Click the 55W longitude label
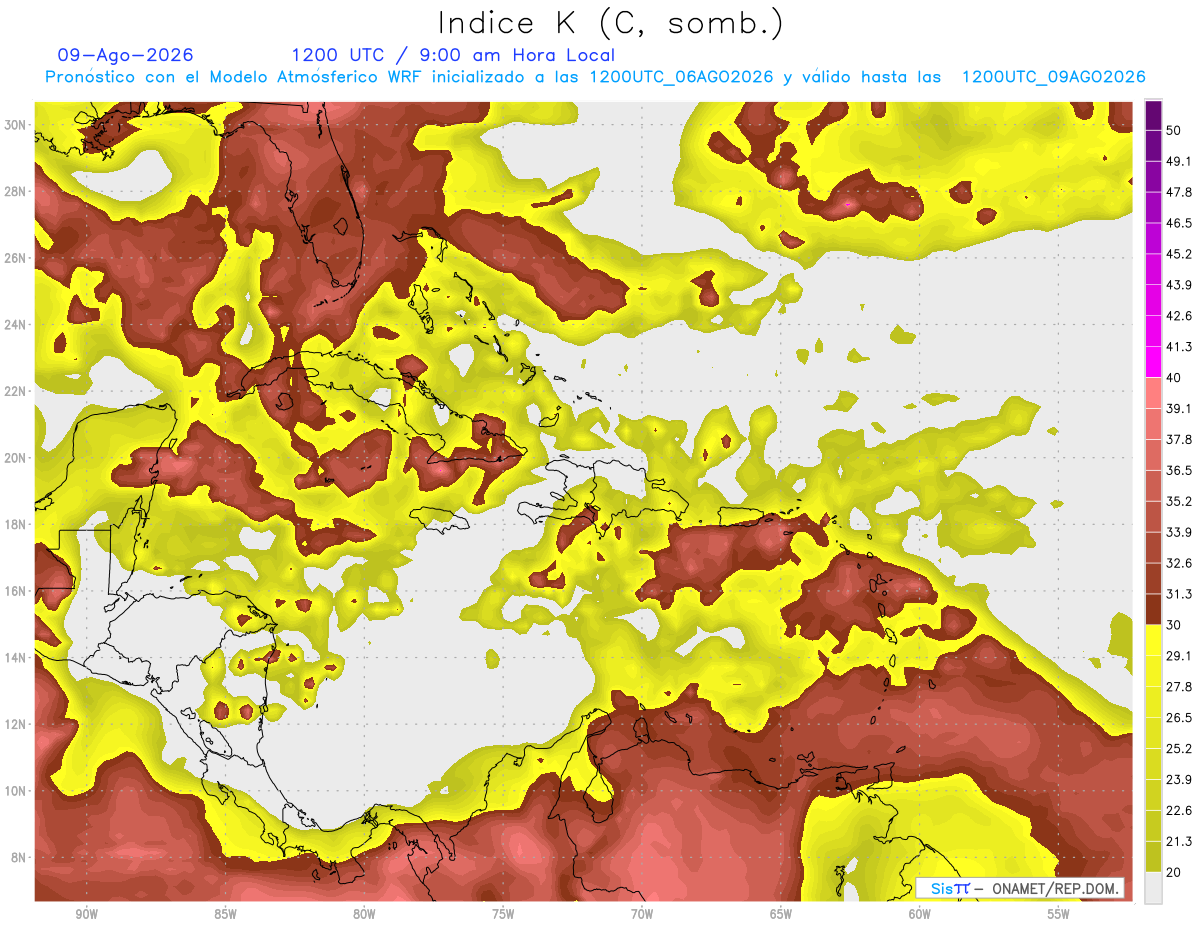This screenshot has width=1200, height=927. (1059, 914)
